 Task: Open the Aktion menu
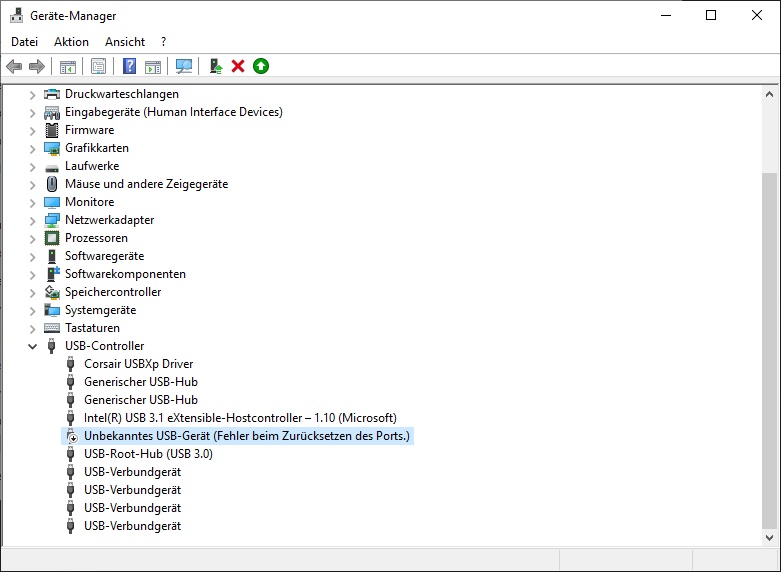click(x=71, y=42)
